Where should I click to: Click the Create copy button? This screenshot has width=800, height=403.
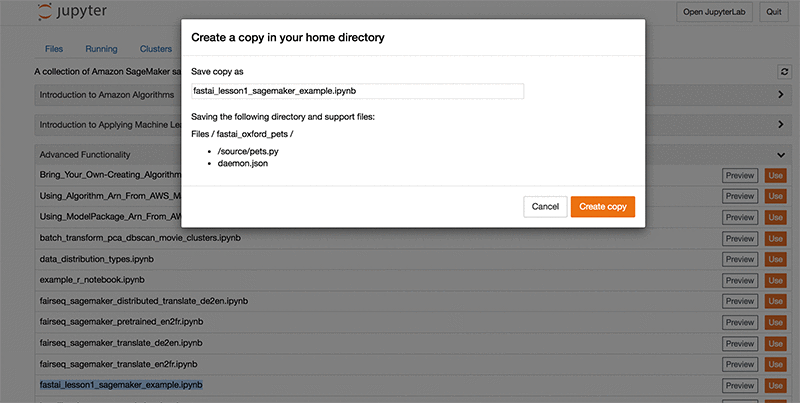click(x=603, y=207)
